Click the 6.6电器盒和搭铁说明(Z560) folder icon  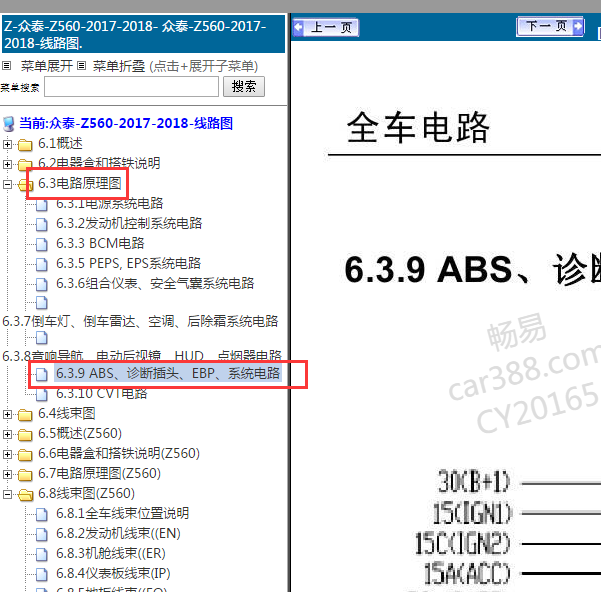click(25, 454)
